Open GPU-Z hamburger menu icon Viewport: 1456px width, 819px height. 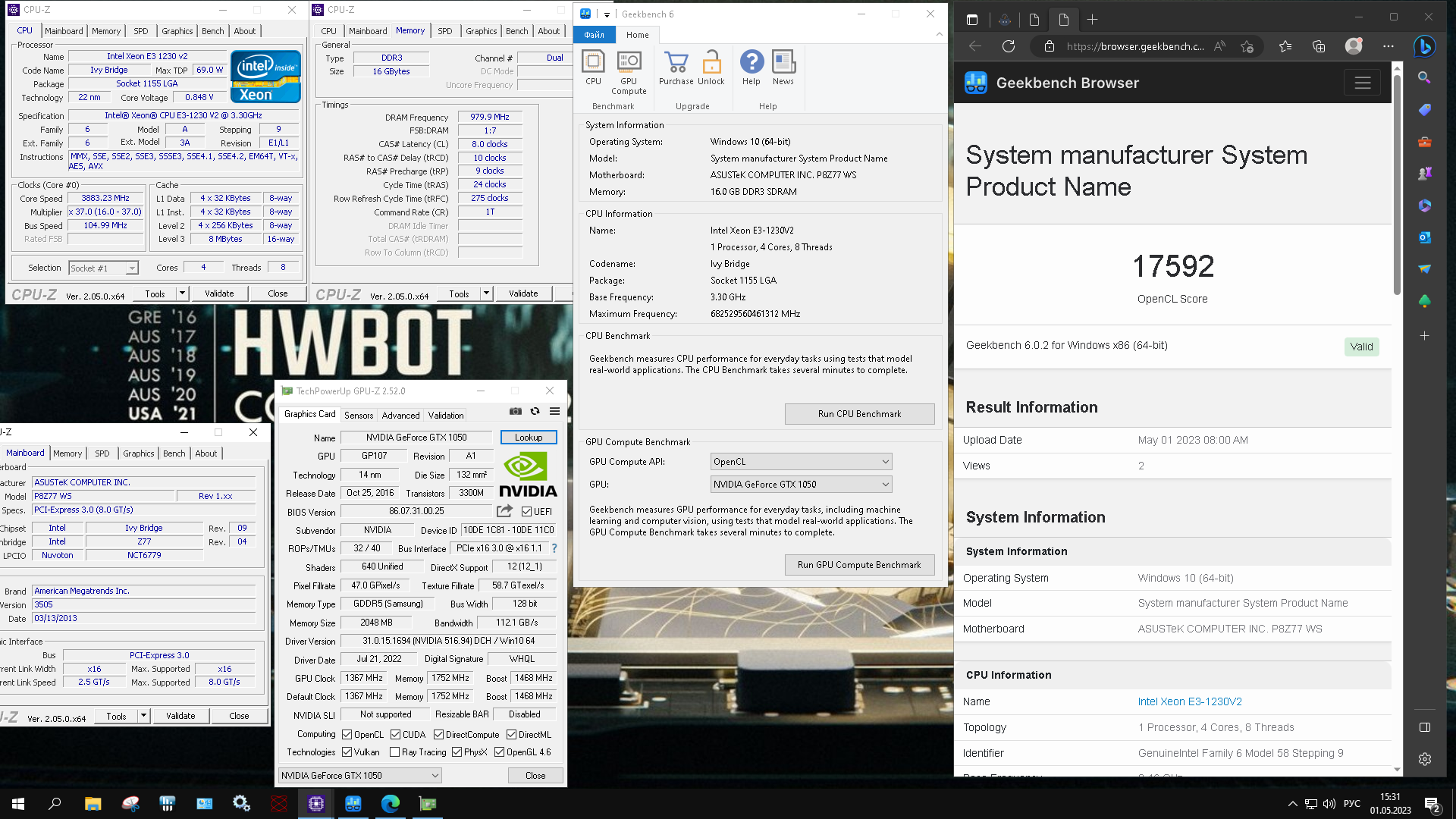[555, 411]
